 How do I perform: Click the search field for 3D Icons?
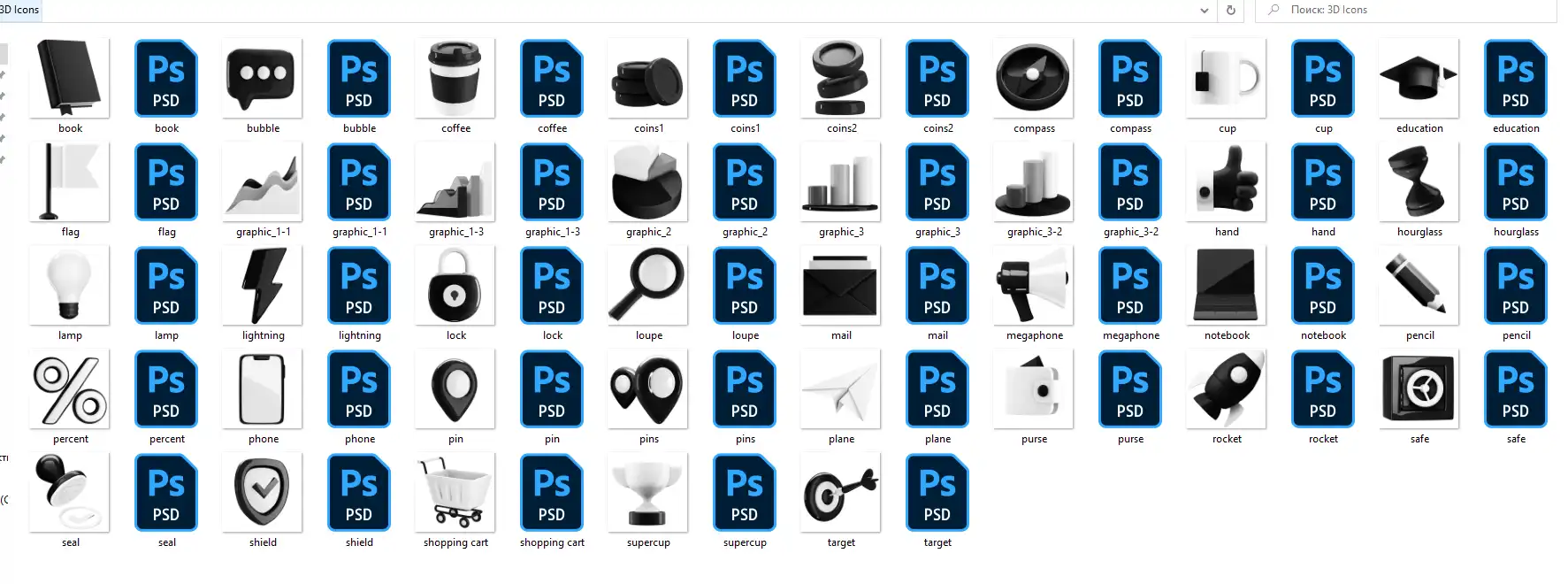click(x=1406, y=10)
